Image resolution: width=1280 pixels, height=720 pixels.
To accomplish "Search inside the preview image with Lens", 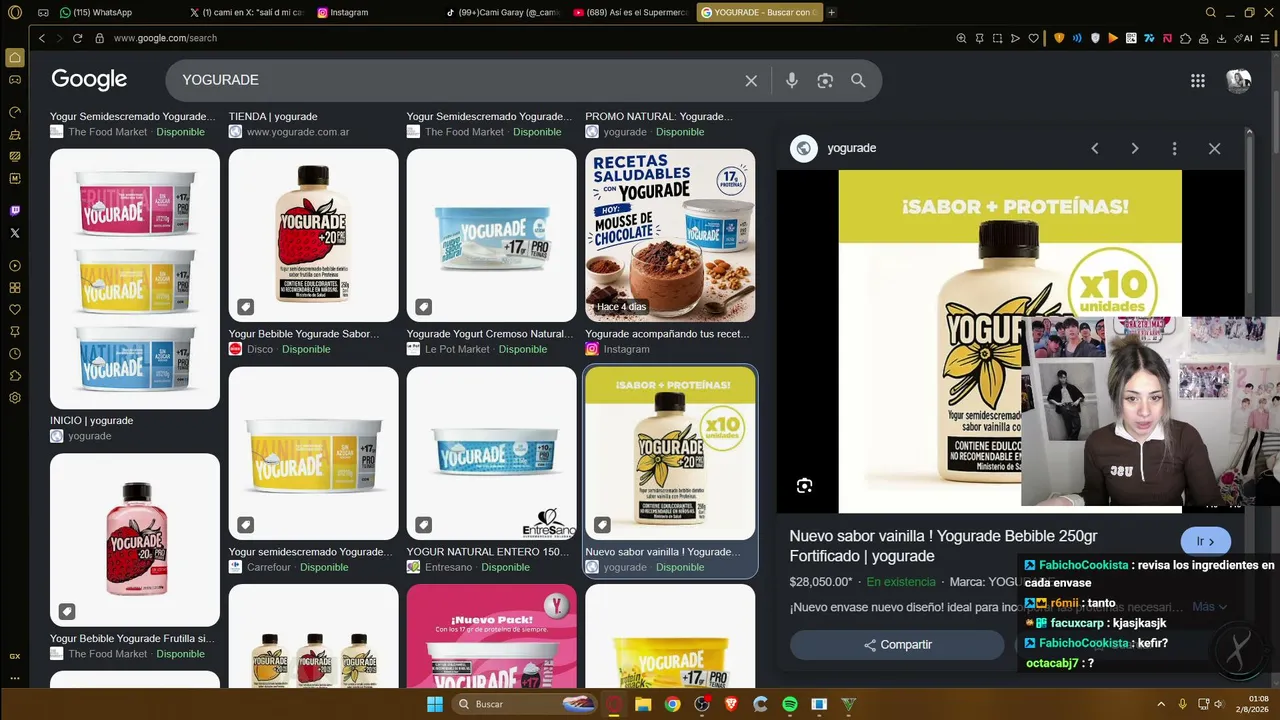I will tap(804, 486).
